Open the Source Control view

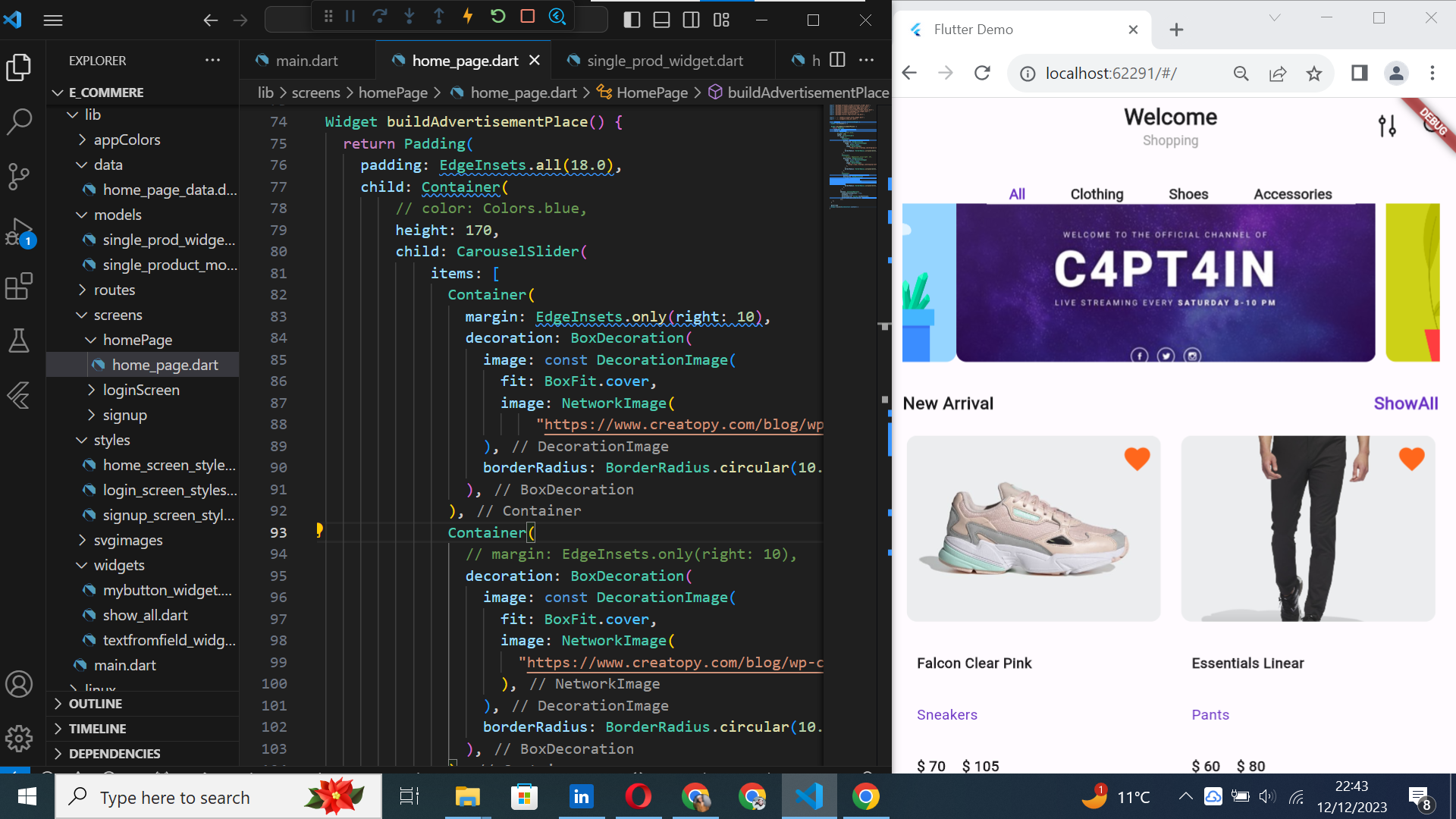[x=19, y=176]
